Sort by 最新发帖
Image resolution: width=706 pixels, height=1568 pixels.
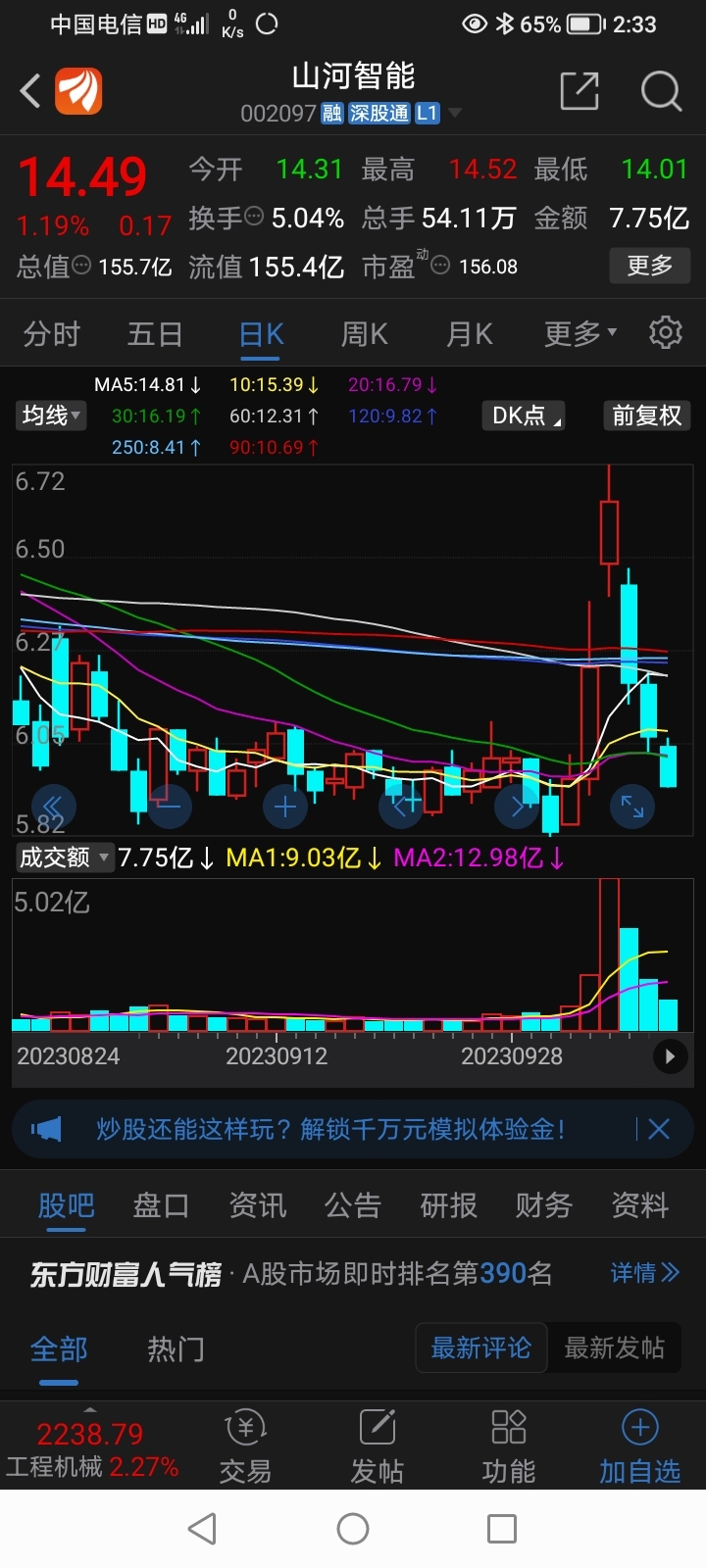[x=615, y=1348]
